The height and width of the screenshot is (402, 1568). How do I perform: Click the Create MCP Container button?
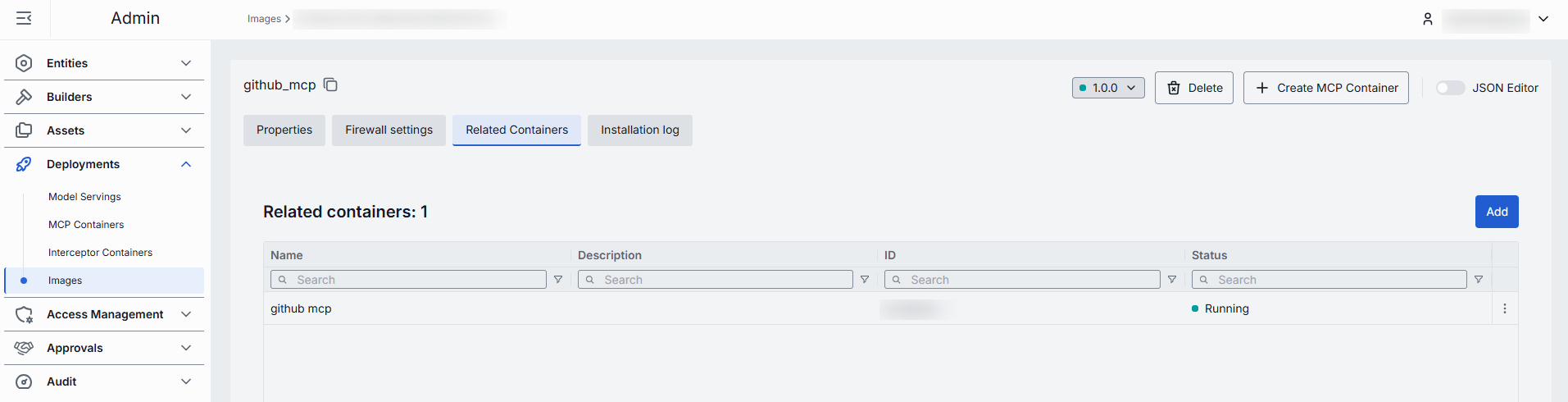1325,88
